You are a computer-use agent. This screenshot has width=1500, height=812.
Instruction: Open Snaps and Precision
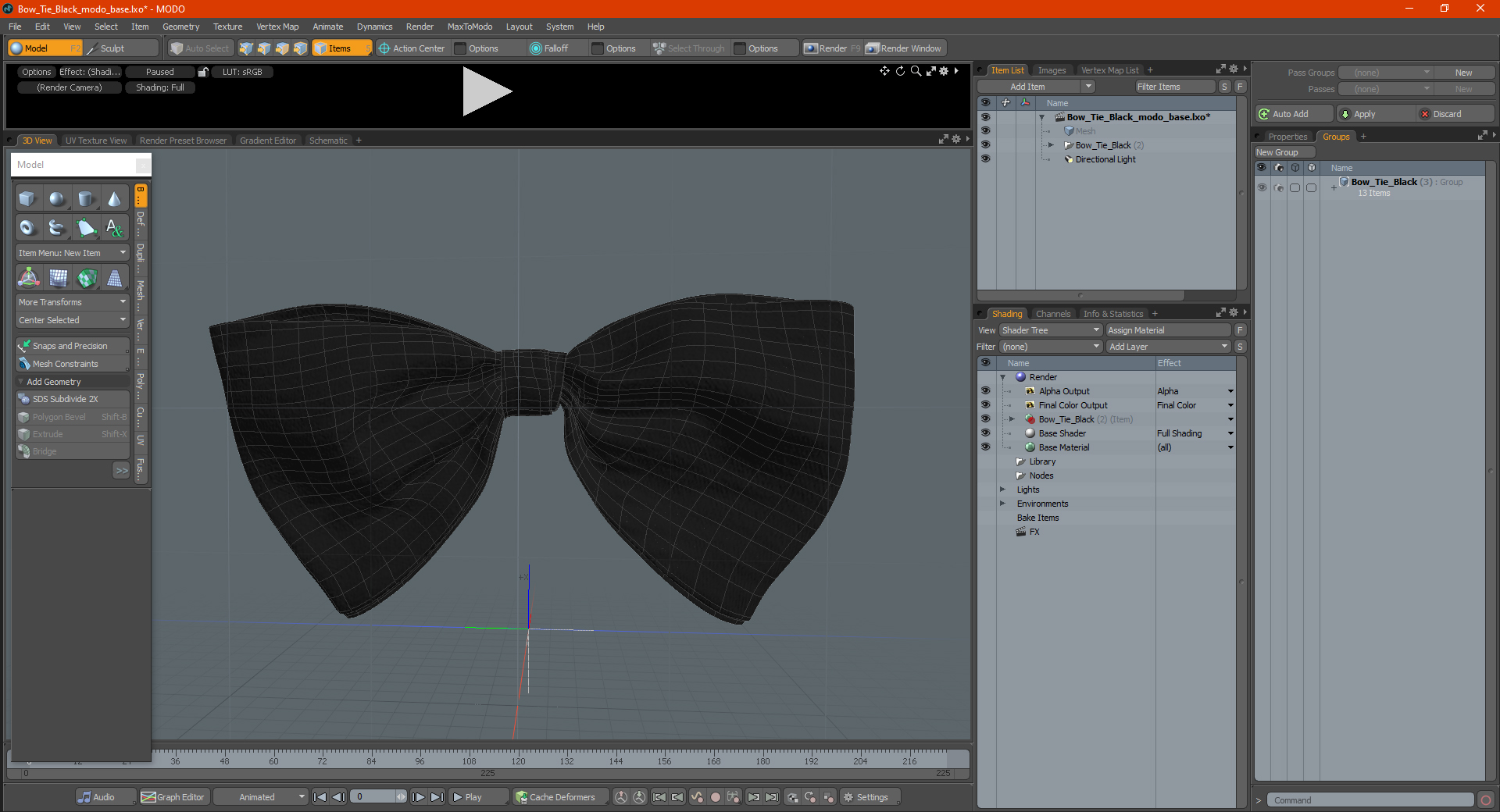coord(72,346)
